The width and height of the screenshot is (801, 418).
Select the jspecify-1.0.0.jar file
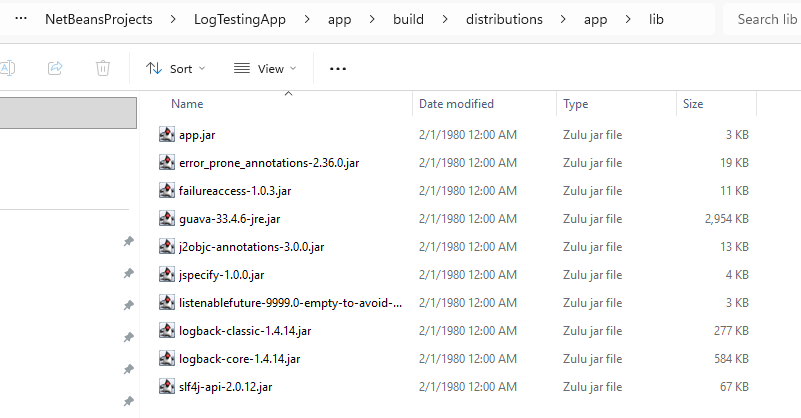coord(221,274)
